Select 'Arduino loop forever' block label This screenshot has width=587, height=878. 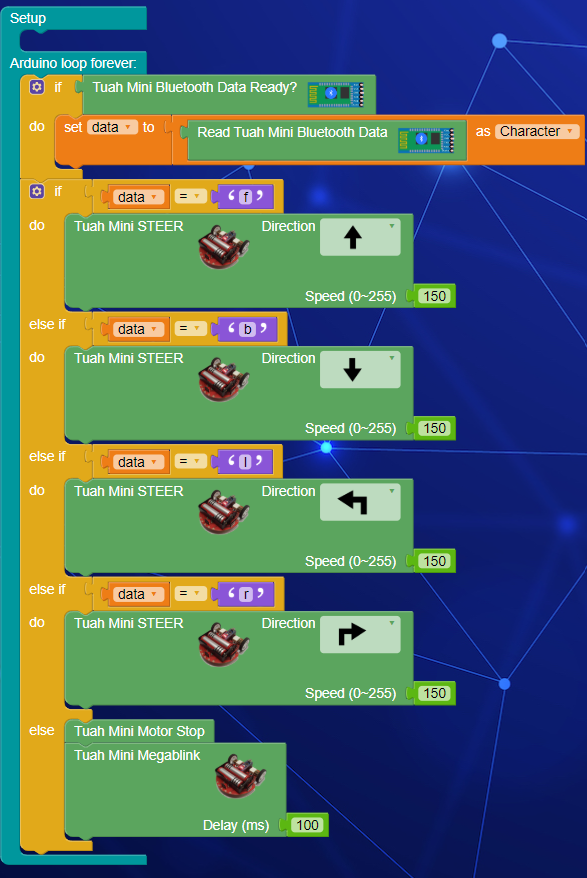(x=73, y=63)
